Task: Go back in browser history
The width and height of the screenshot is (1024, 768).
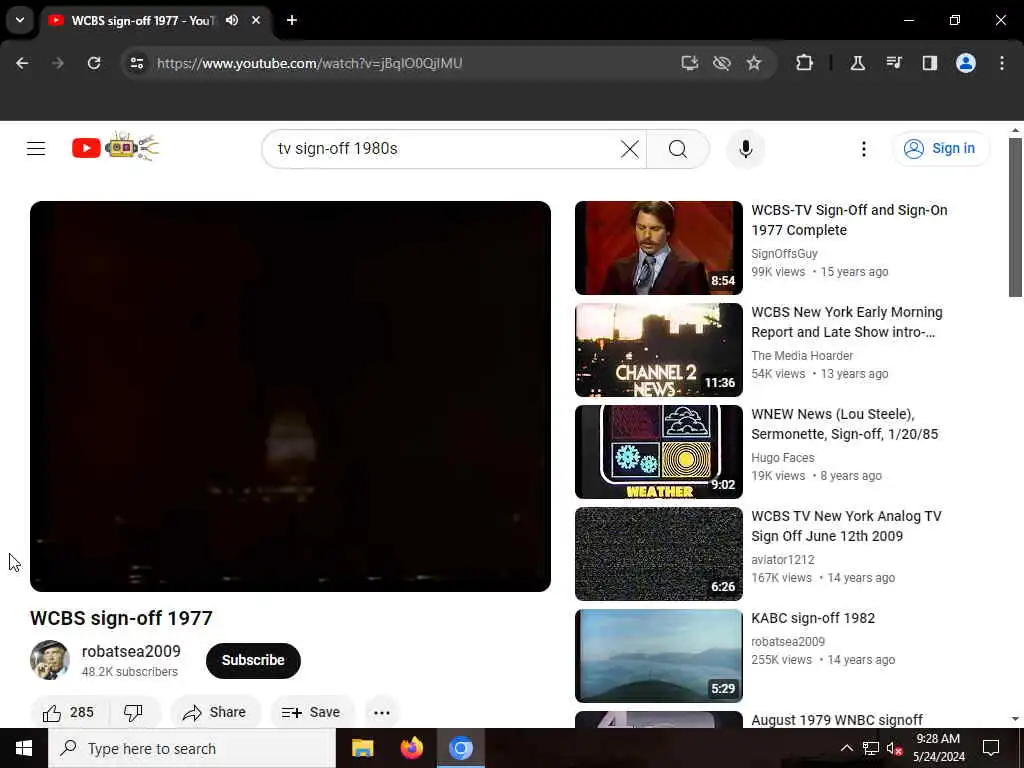Action: click(x=22, y=63)
